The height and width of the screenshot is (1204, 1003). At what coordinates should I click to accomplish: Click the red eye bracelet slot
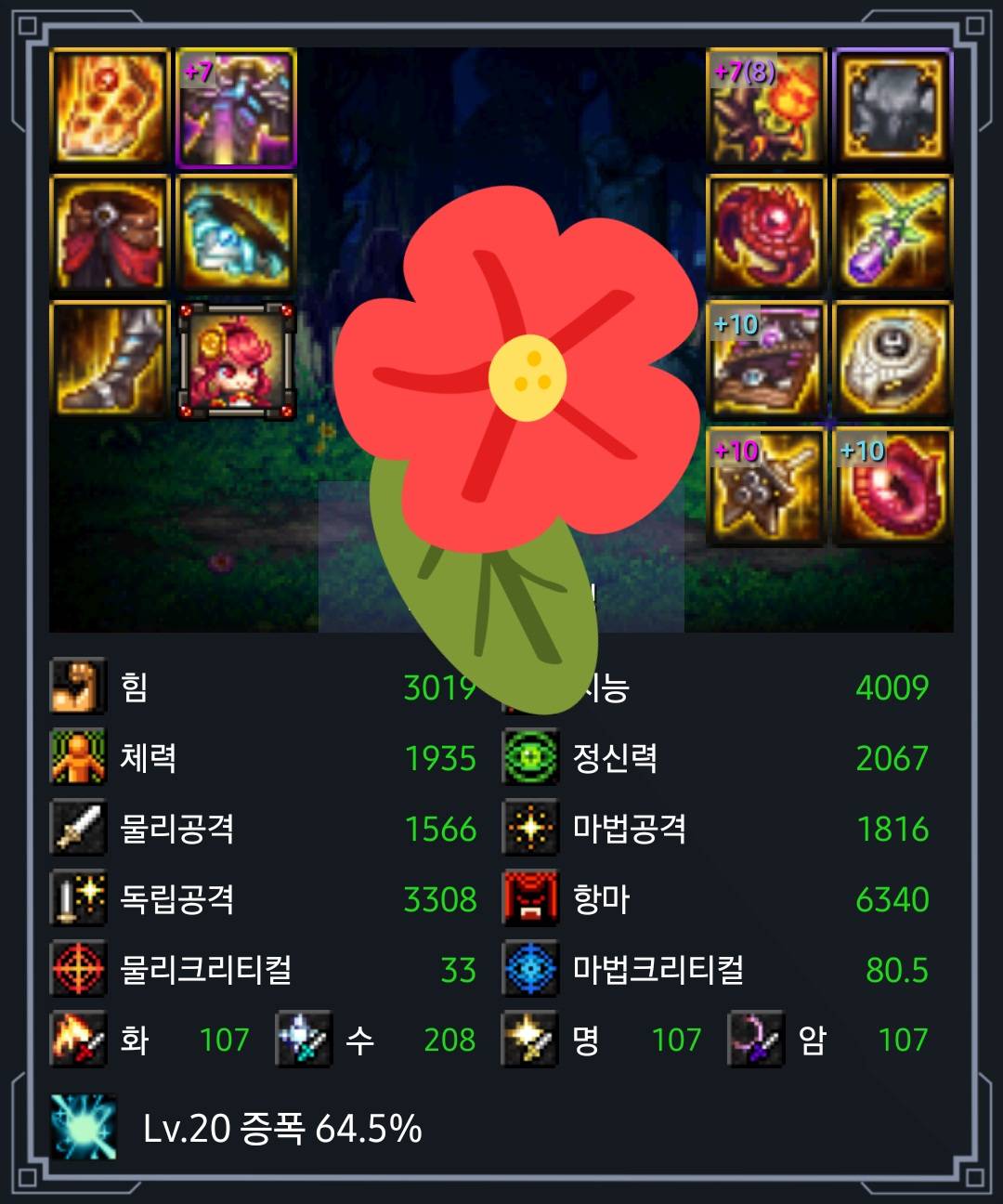(x=766, y=233)
